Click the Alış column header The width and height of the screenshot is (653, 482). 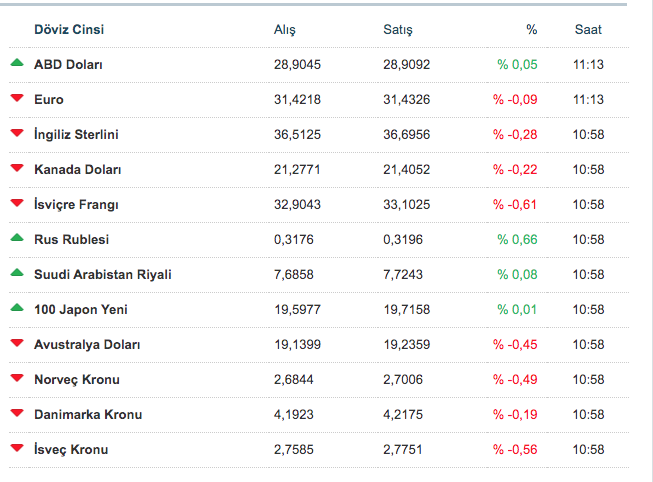point(285,30)
